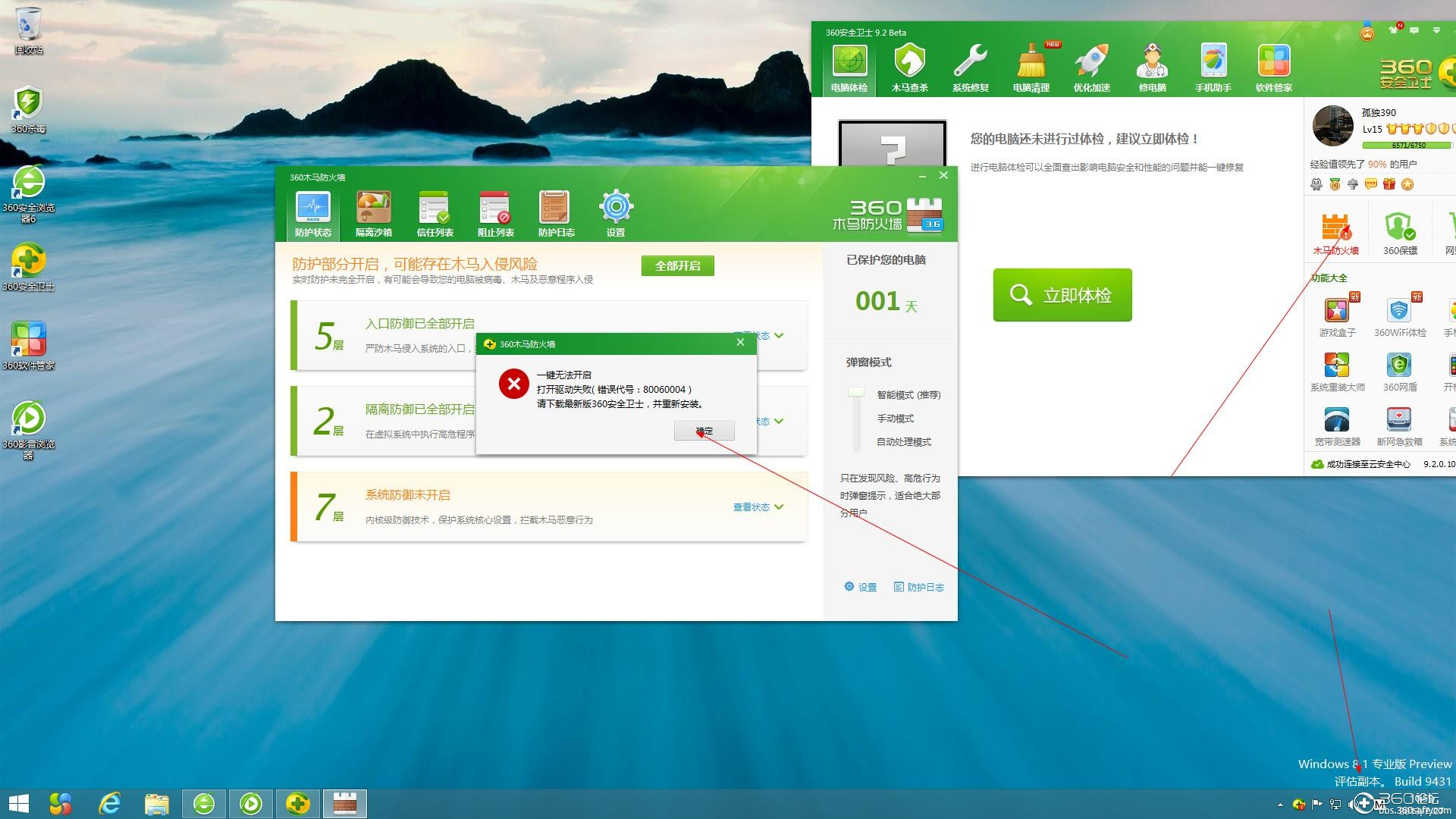Open 优化加速 rocket tool

click(1091, 68)
